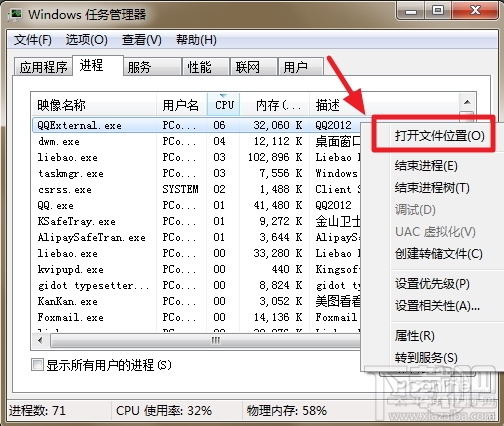Click the SYSTEM user name cell
The height and width of the screenshot is (426, 504).
click(180, 189)
